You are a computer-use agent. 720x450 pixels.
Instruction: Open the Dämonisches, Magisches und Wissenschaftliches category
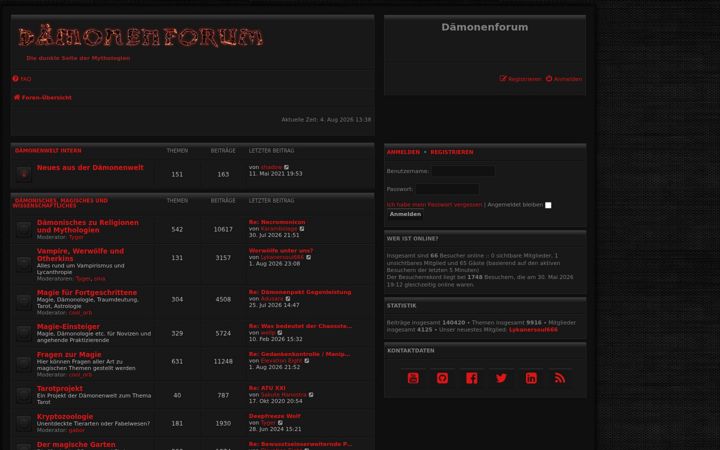pyautogui.click(x=60, y=203)
